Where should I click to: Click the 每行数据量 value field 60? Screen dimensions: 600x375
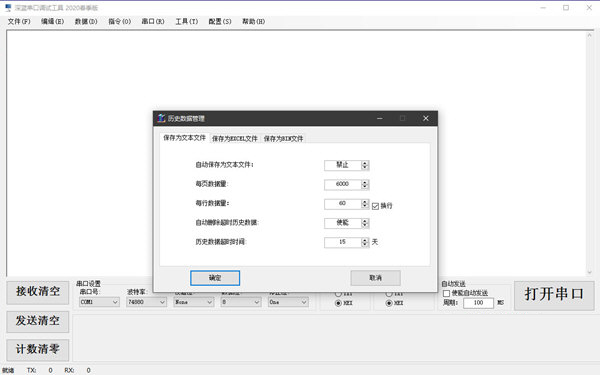[x=342, y=204]
